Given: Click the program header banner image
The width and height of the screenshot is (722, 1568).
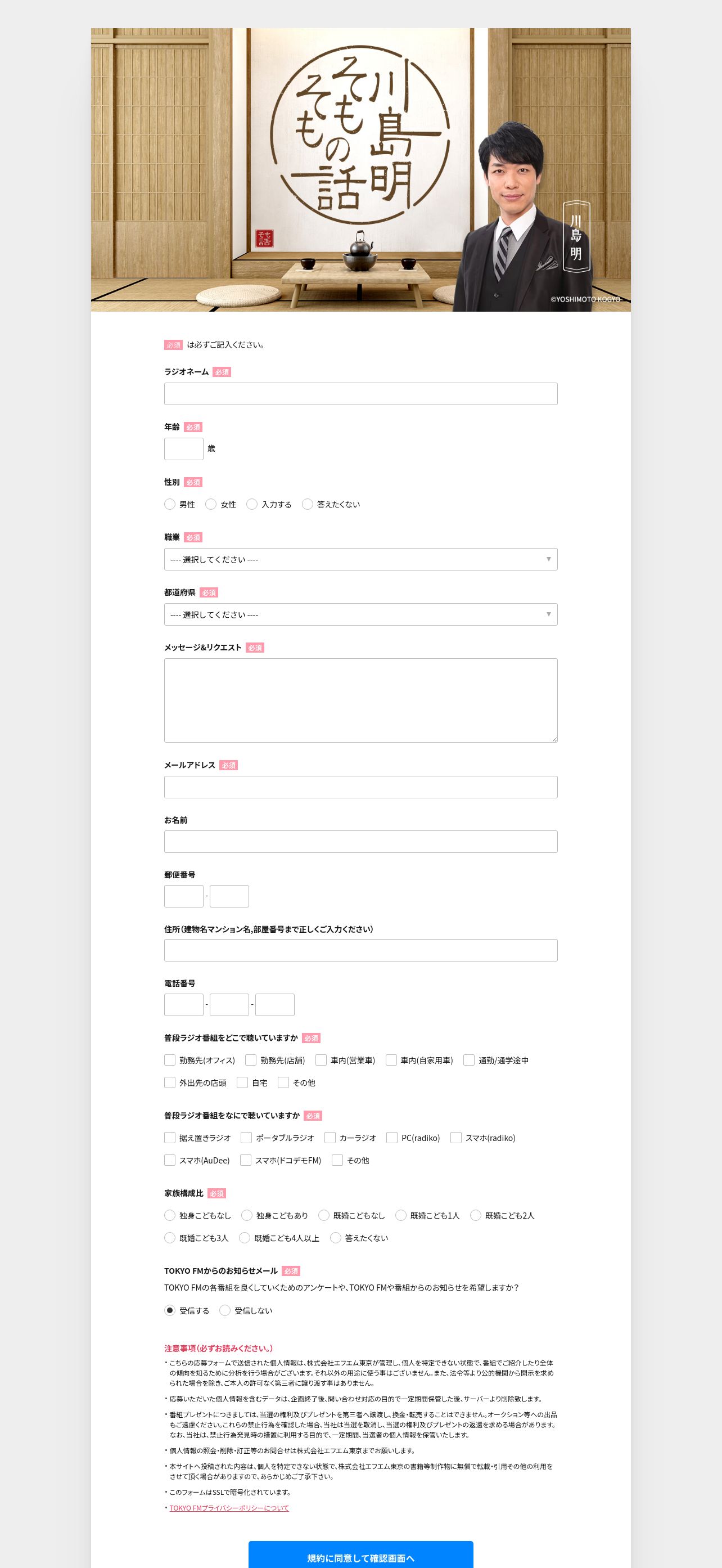Looking at the screenshot, I should click(360, 170).
